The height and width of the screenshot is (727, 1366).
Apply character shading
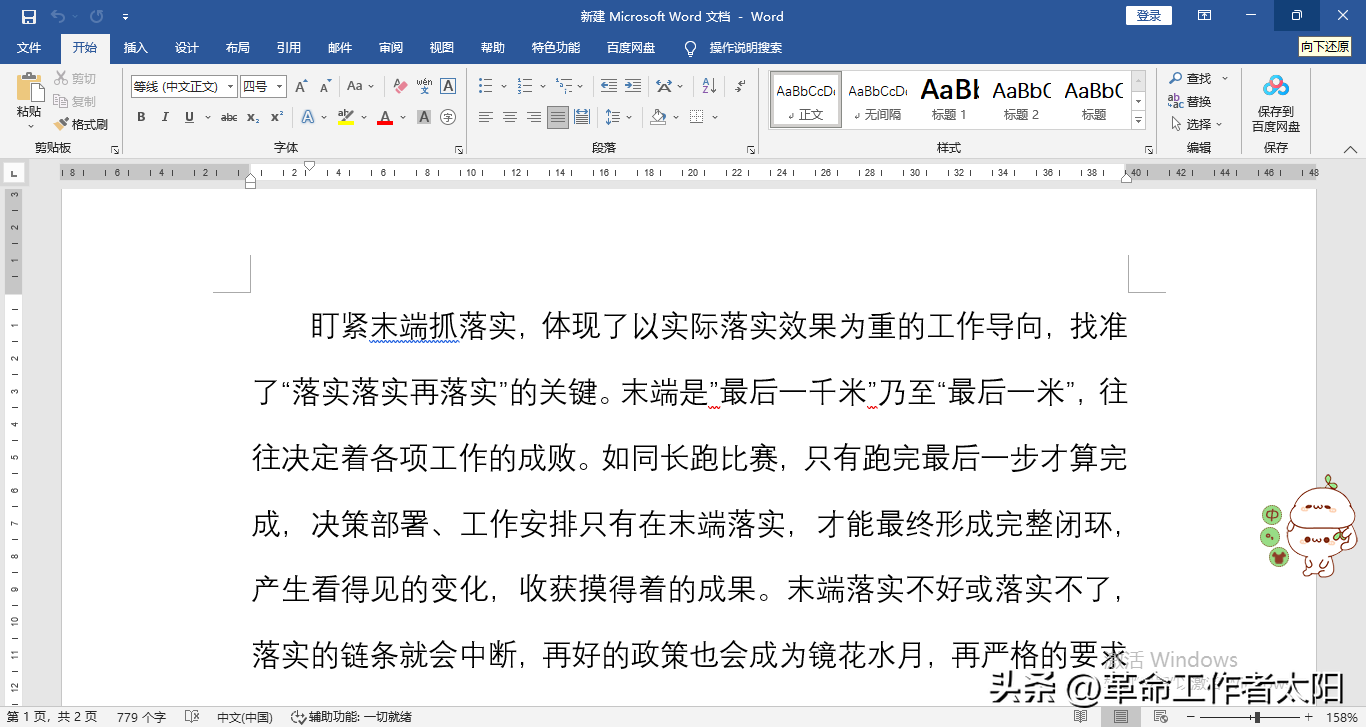pos(424,117)
